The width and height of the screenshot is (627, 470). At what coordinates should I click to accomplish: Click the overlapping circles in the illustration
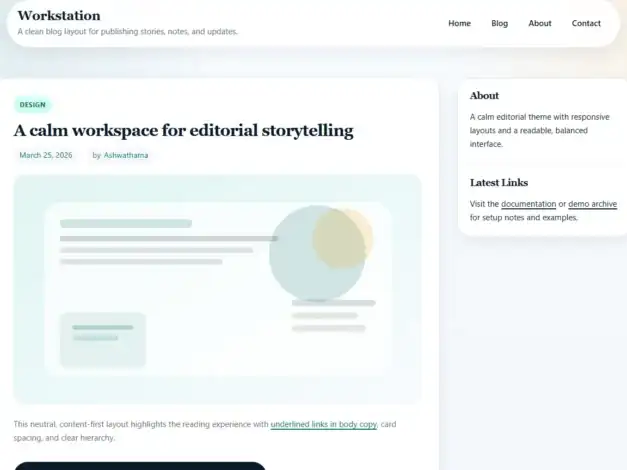click(x=321, y=252)
